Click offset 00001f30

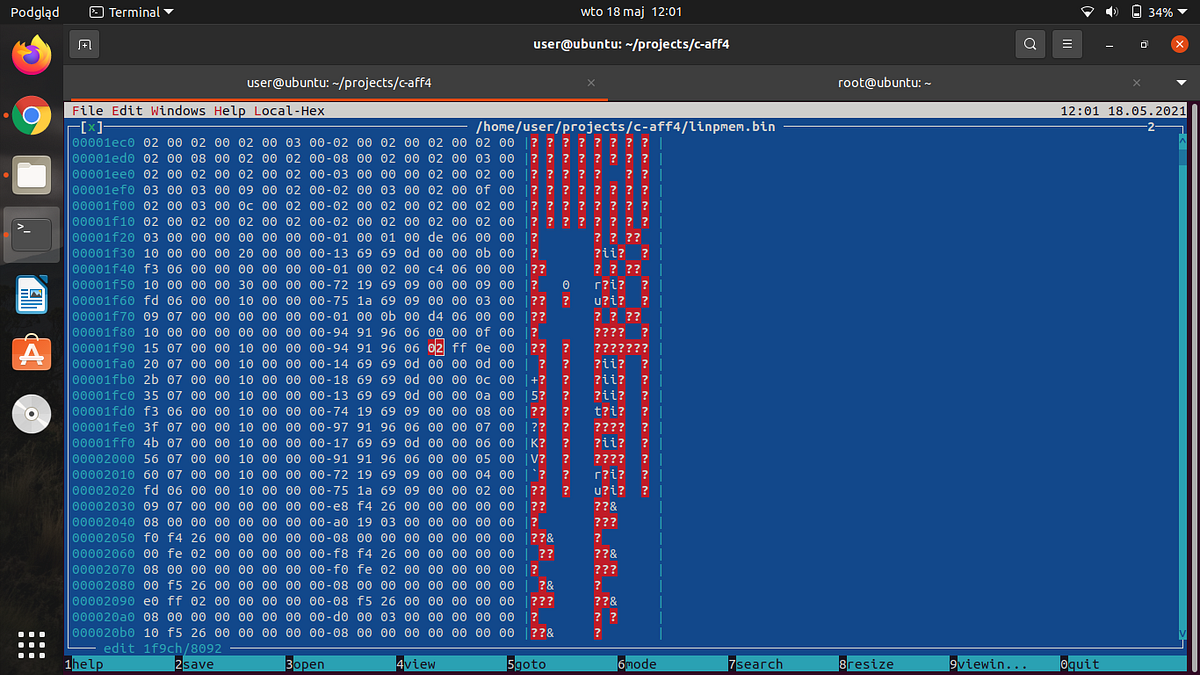(x=103, y=253)
